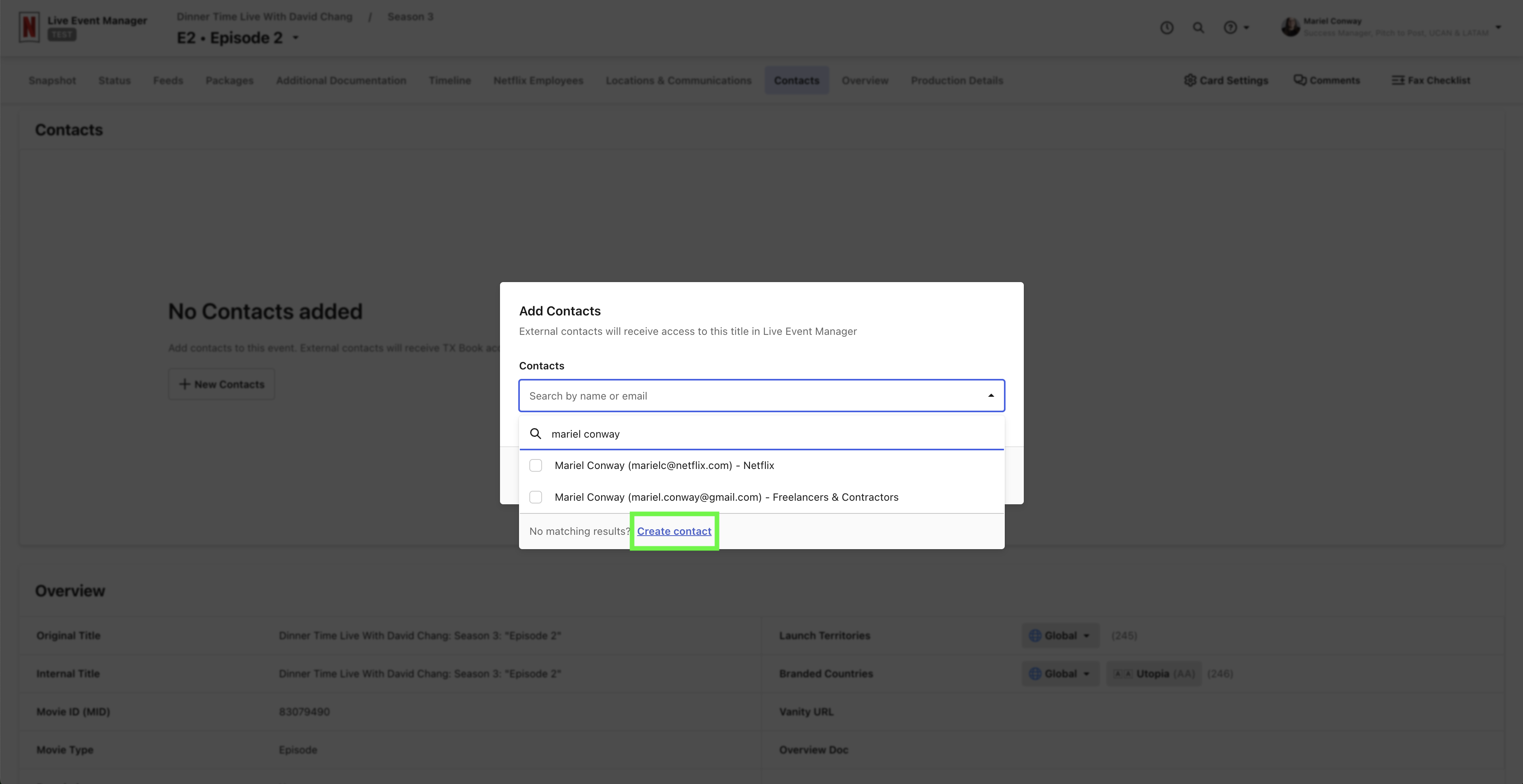
Task: Click the Utopia (AA) country chip
Action: (x=1154, y=673)
